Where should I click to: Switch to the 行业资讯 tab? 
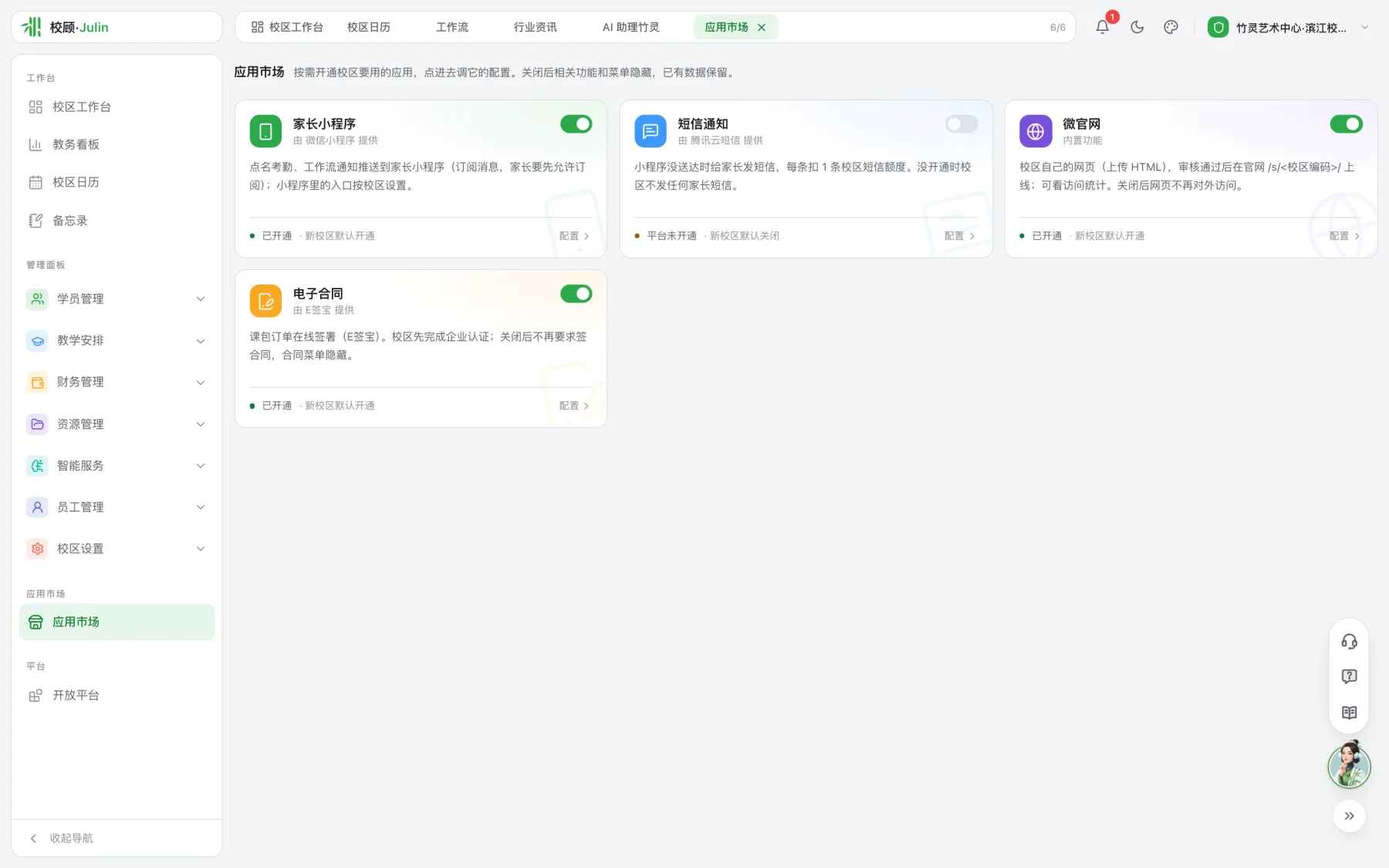click(x=536, y=27)
